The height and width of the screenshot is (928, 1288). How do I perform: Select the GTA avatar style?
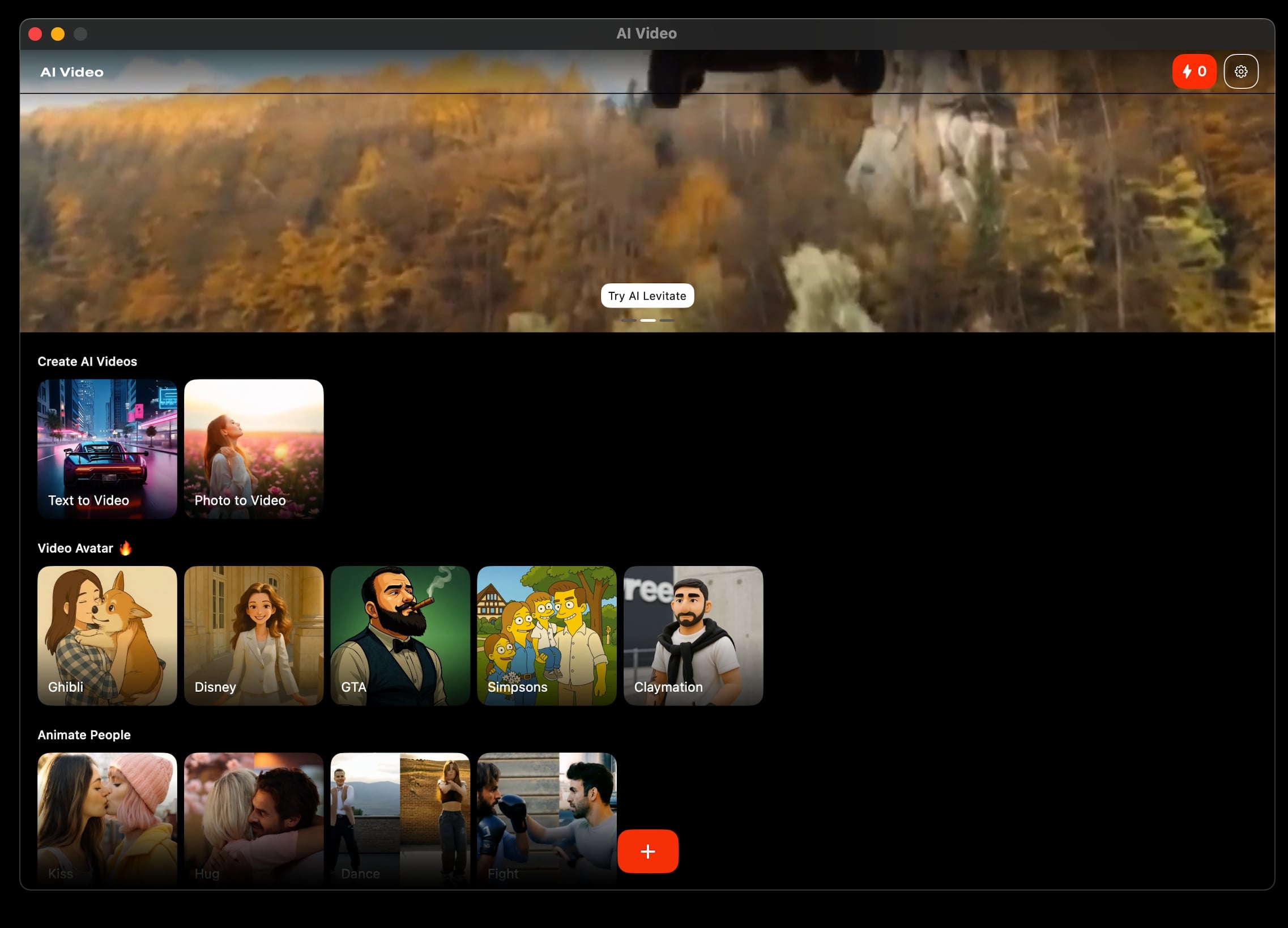click(x=400, y=635)
